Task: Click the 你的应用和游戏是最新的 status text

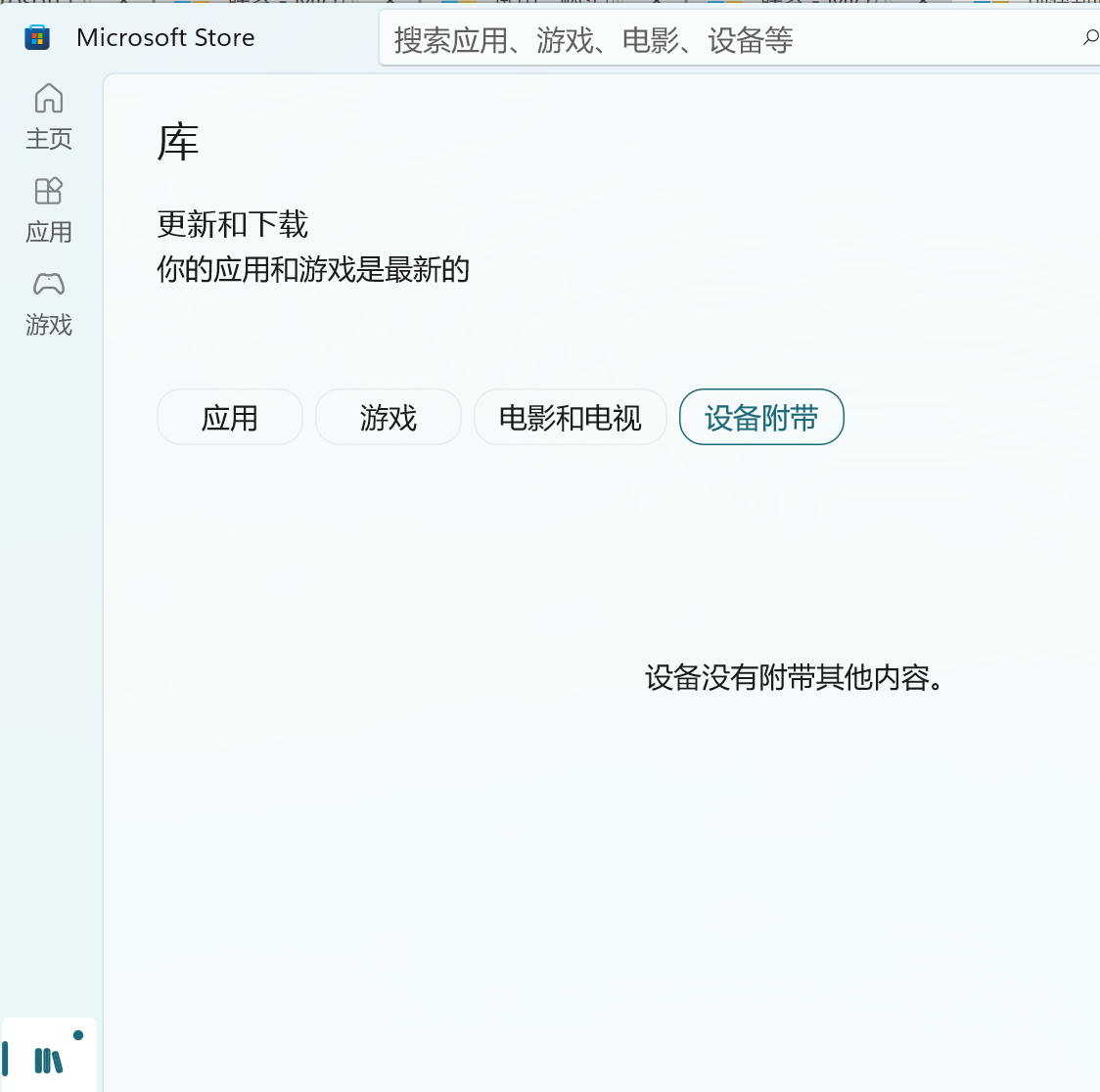Action: pos(313,270)
